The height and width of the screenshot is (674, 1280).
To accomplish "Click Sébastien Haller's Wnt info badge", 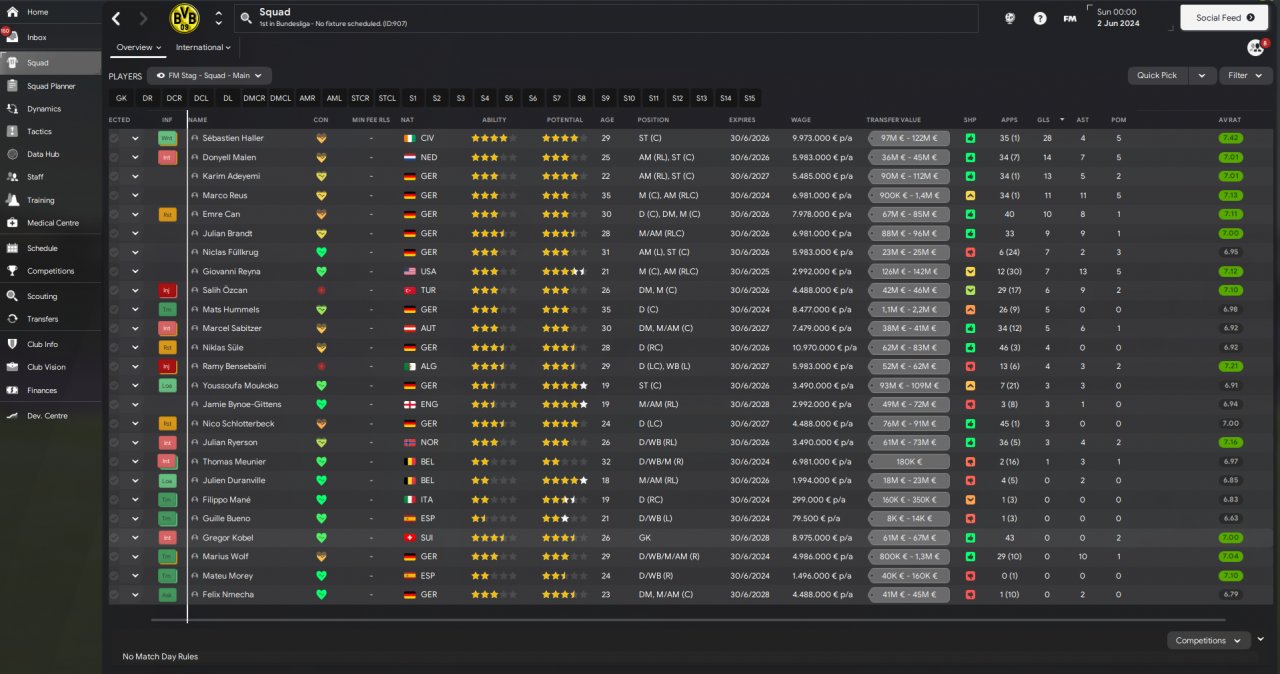I will 167,138.
